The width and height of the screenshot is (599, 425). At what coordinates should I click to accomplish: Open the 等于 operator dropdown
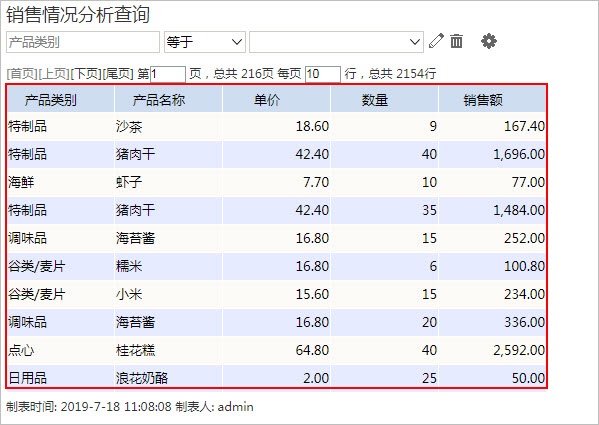coord(205,42)
